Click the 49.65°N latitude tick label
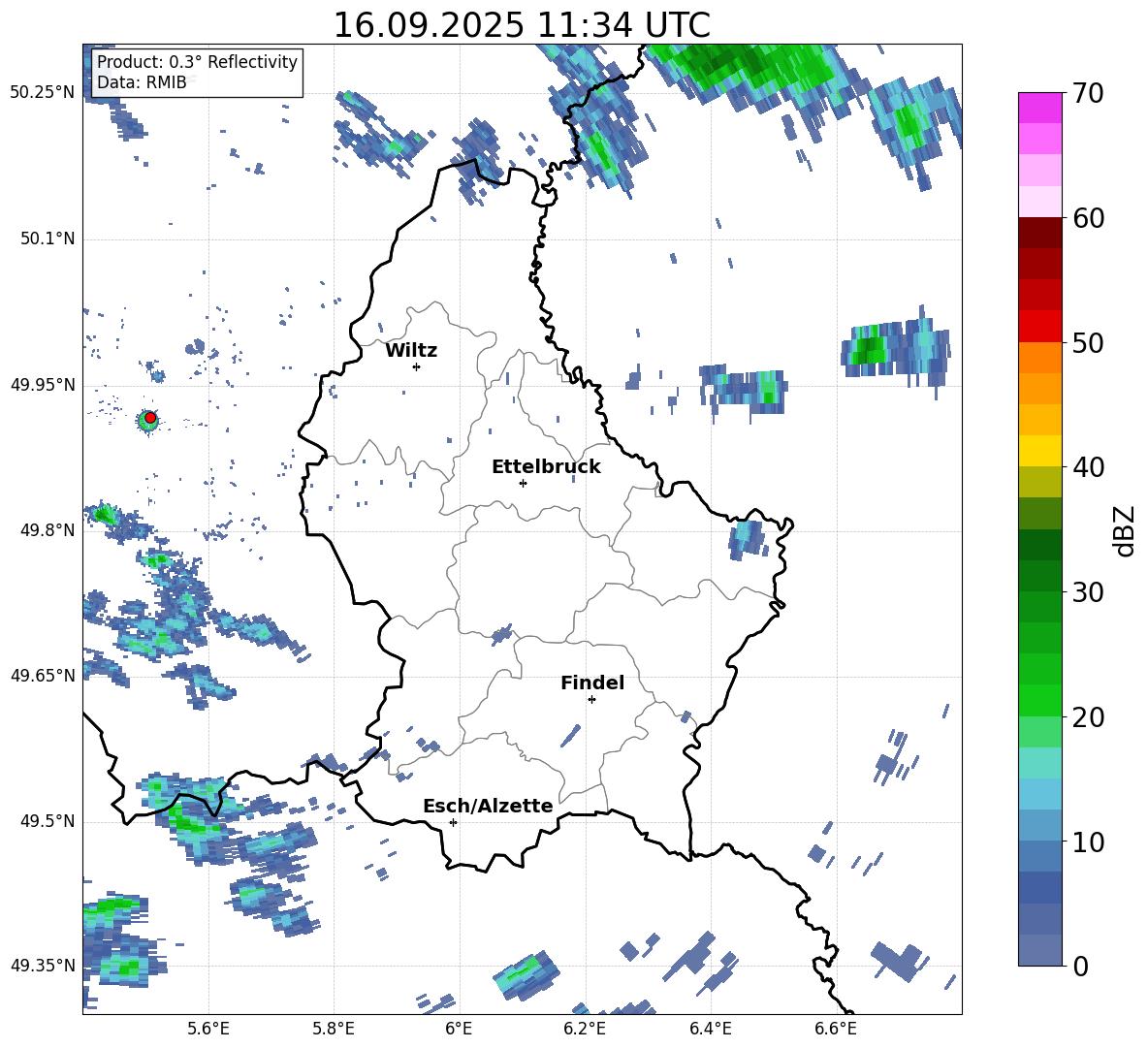Image resolution: width=1148 pixels, height=1048 pixels. [x=43, y=676]
